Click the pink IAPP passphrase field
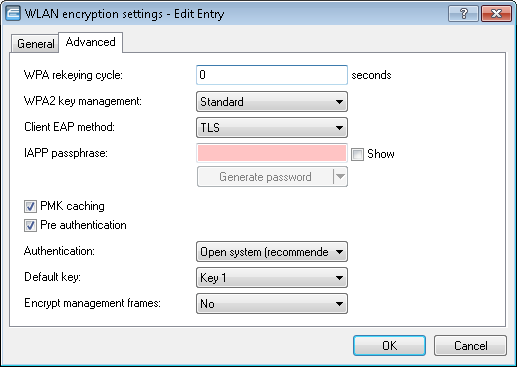The height and width of the screenshot is (367, 517). tap(272, 153)
